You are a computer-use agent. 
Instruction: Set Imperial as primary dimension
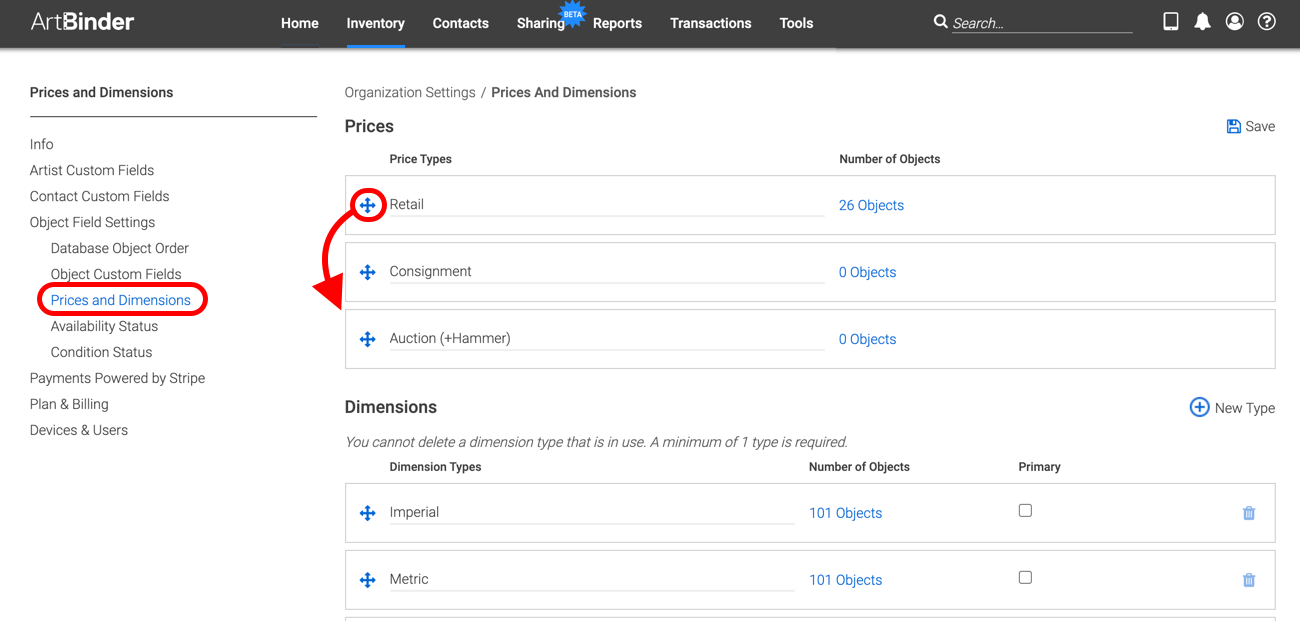[1025, 510]
